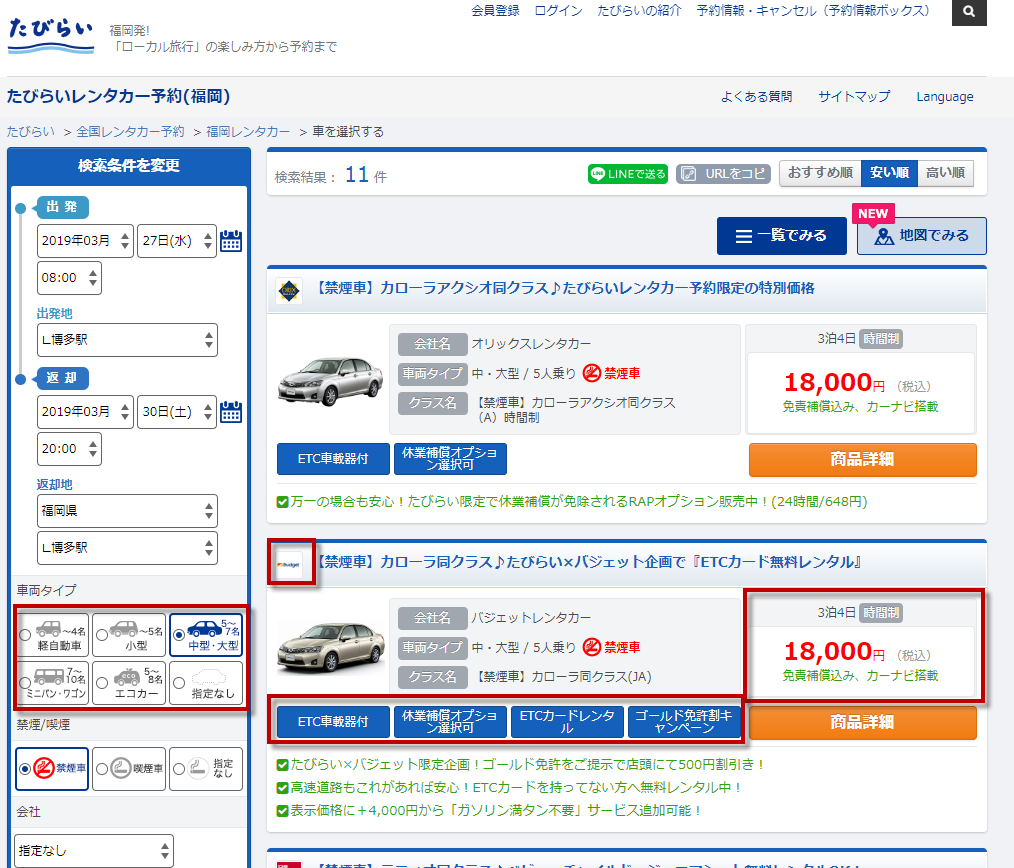Open 出発地 location dropdown
Image resolution: width=1014 pixels, height=868 pixels.
(127, 340)
